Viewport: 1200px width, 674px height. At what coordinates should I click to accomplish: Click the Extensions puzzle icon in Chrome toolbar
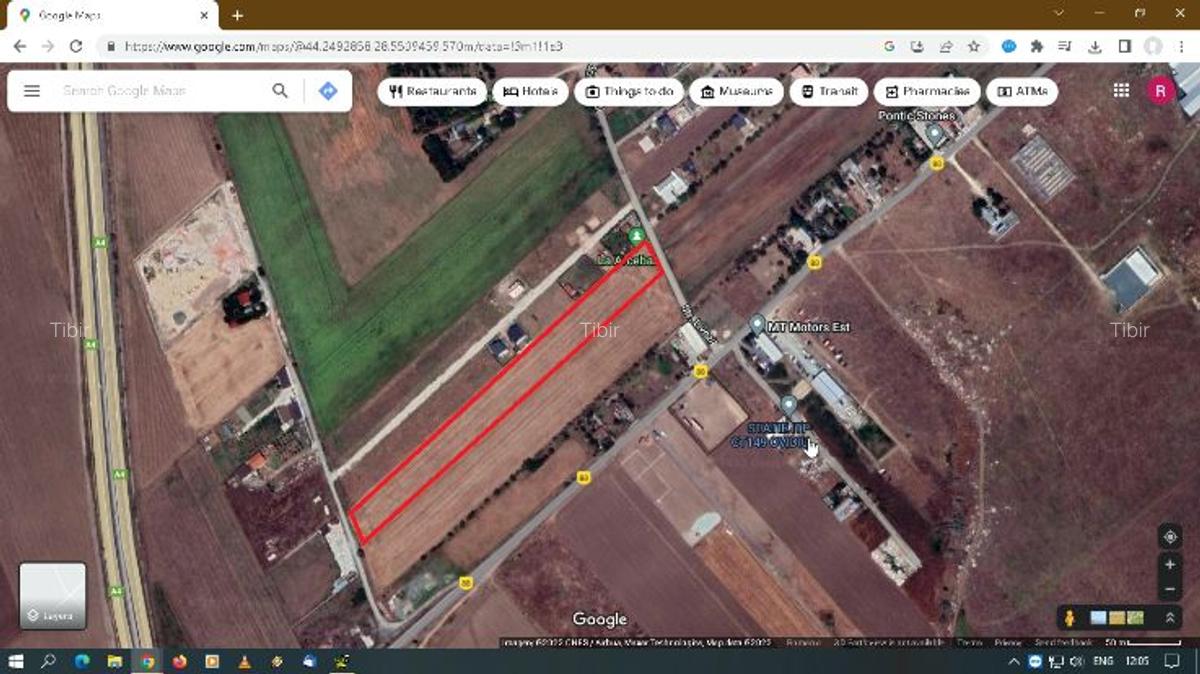point(1040,45)
